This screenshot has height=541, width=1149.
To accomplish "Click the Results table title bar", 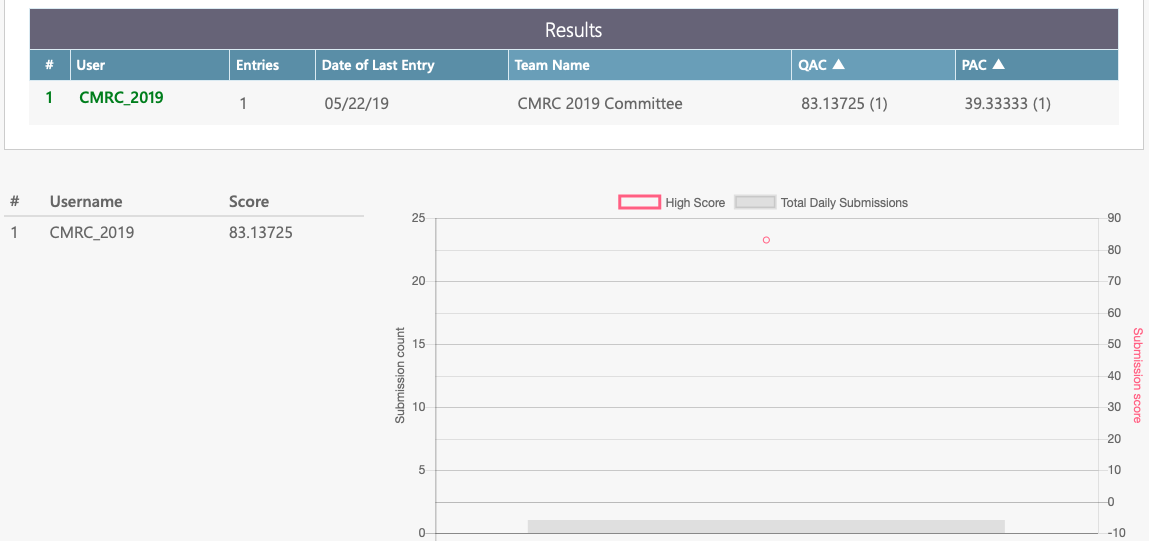I will (573, 30).
